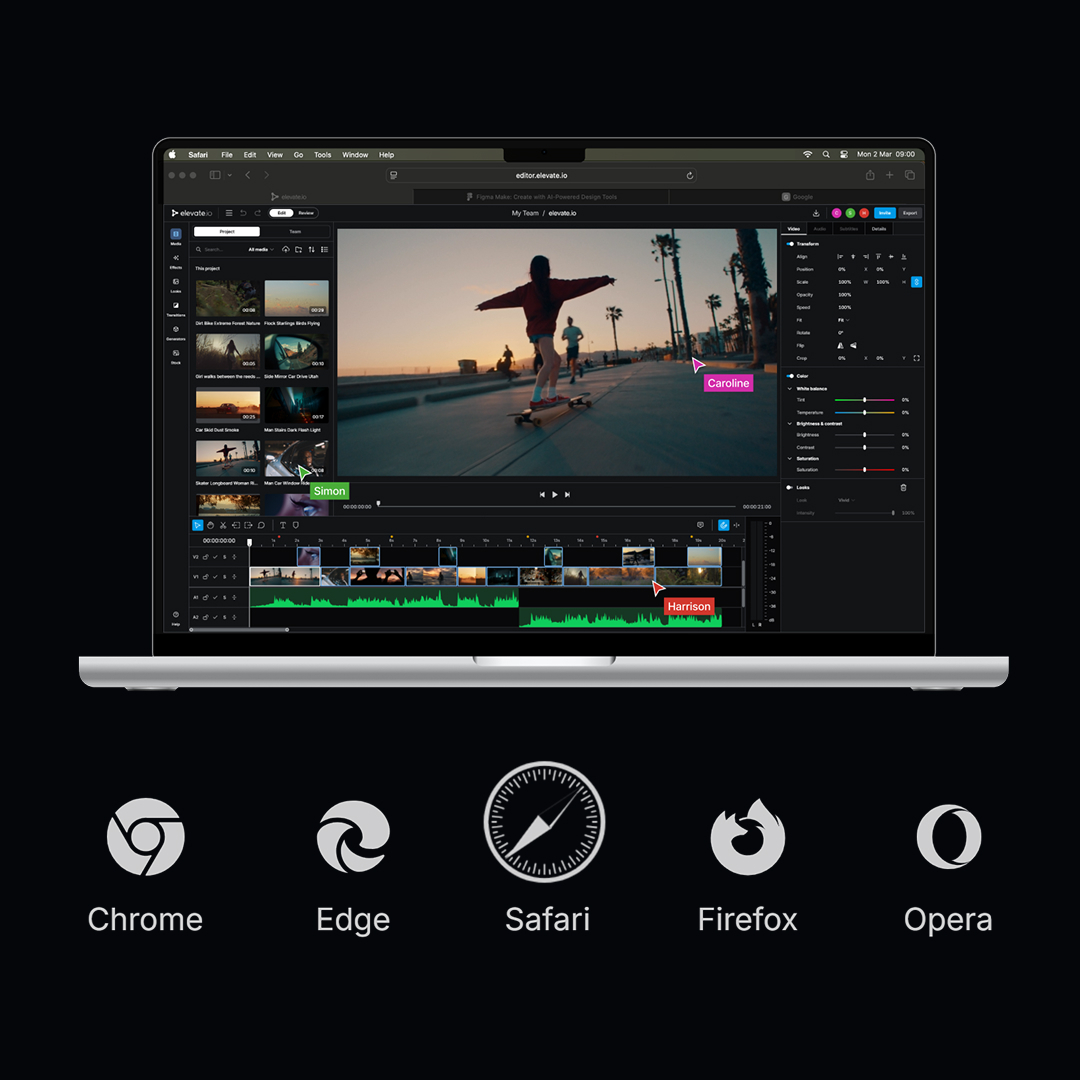Toggle lock on track V2

205,557
